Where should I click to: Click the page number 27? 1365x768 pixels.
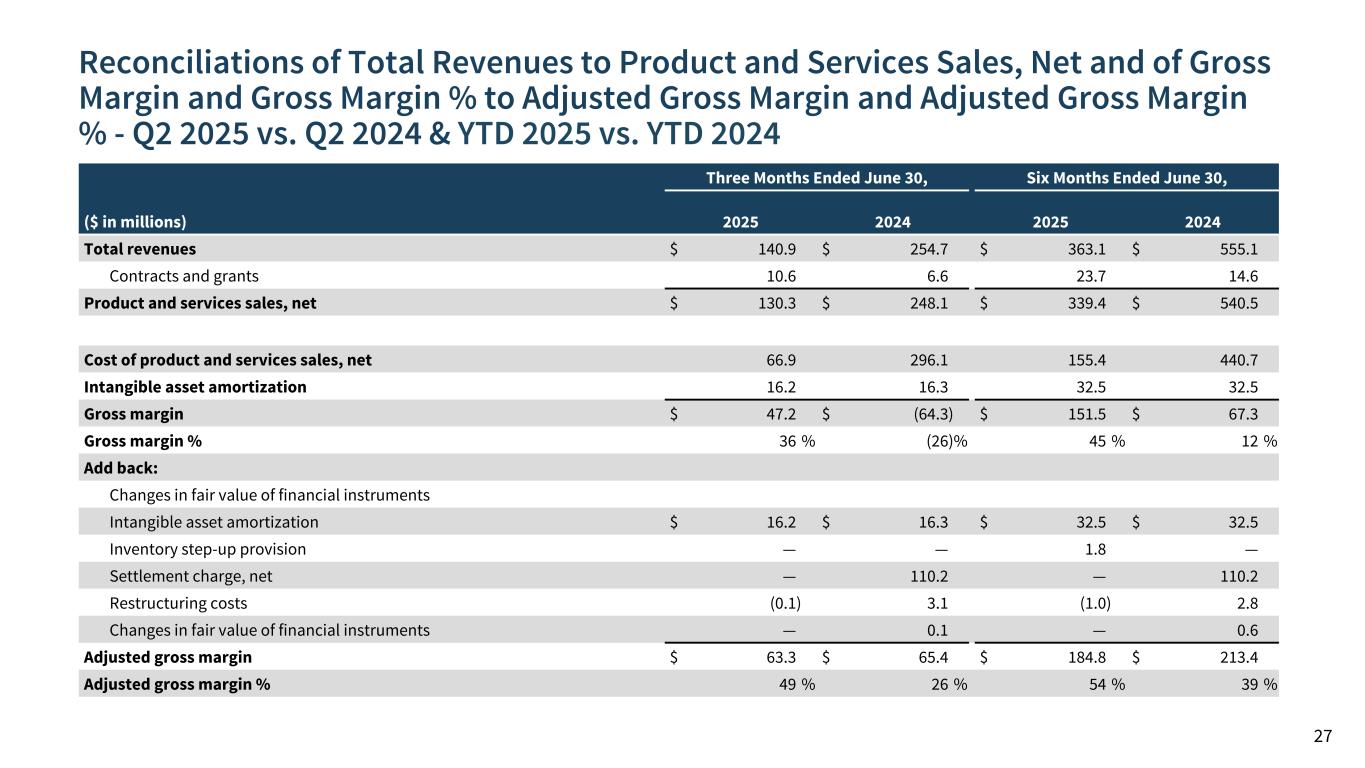coord(1322,737)
